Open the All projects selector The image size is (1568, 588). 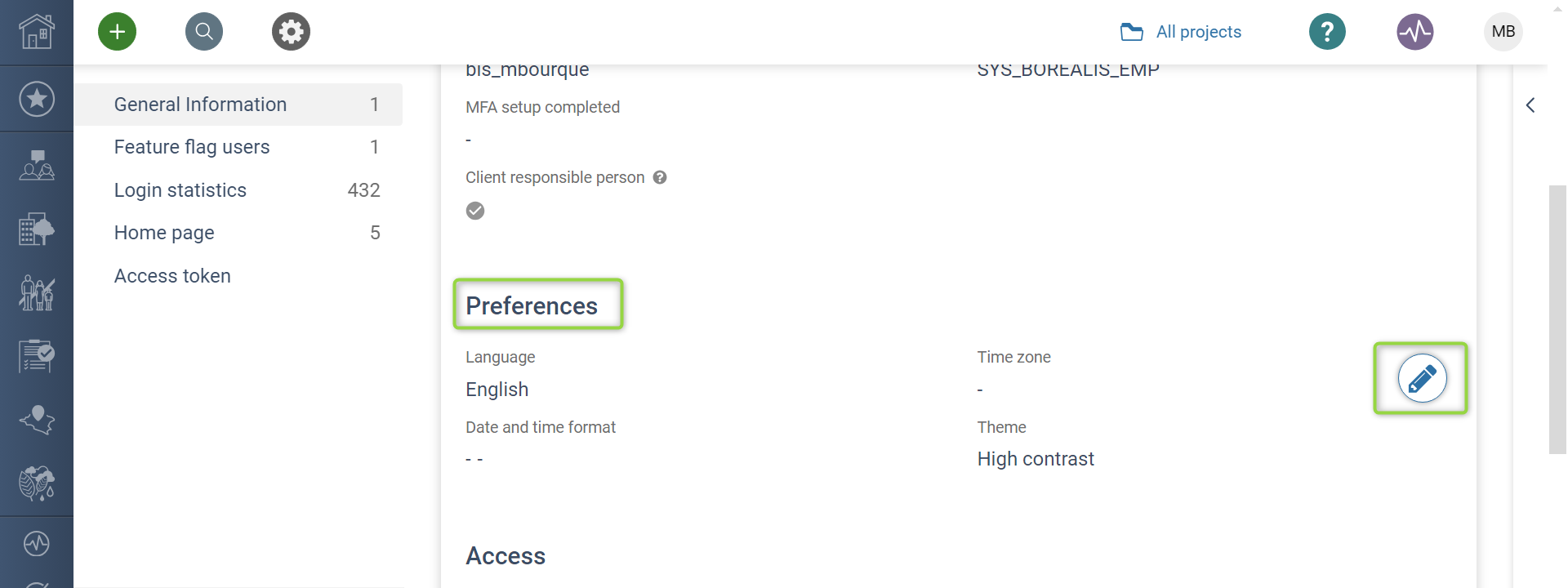pos(1181,32)
